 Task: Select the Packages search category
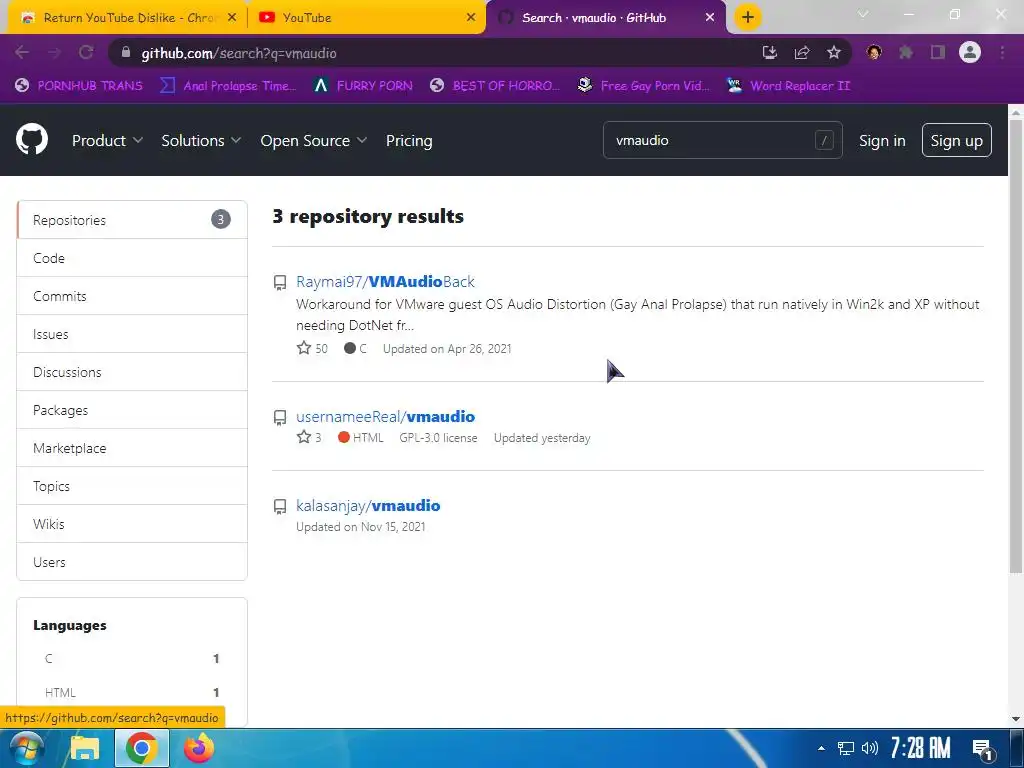point(132,409)
